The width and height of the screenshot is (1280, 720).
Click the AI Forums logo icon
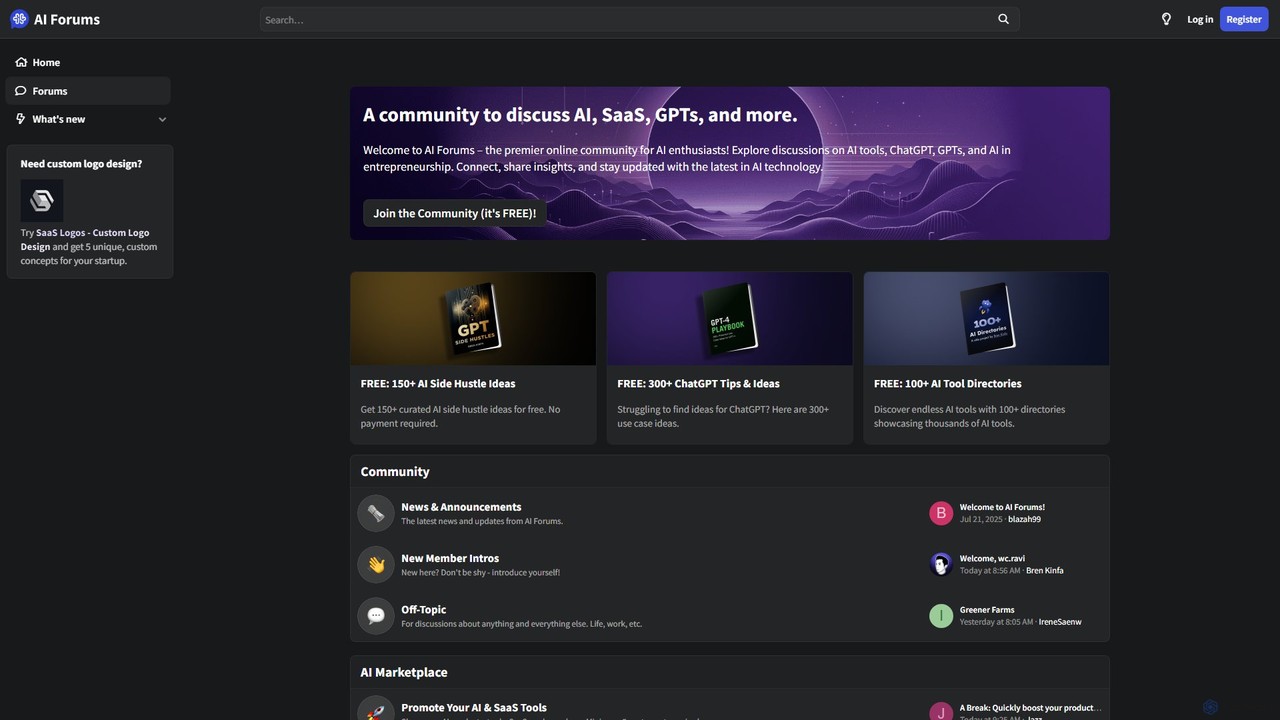[19, 19]
